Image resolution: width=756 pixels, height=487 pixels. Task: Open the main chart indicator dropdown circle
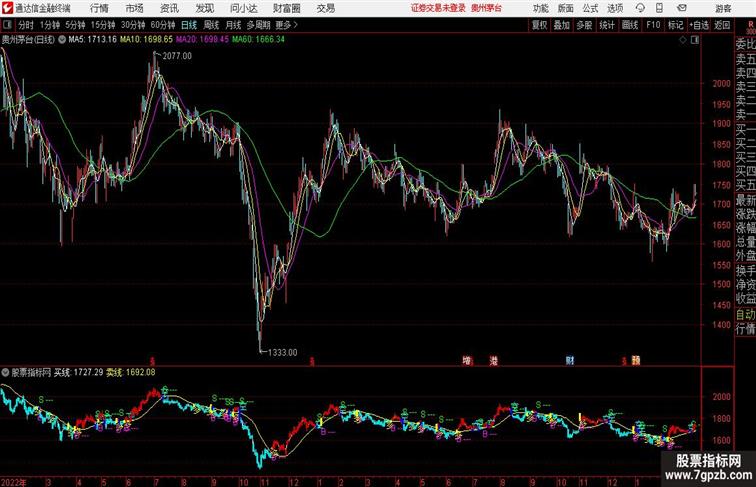[x=62, y=40]
